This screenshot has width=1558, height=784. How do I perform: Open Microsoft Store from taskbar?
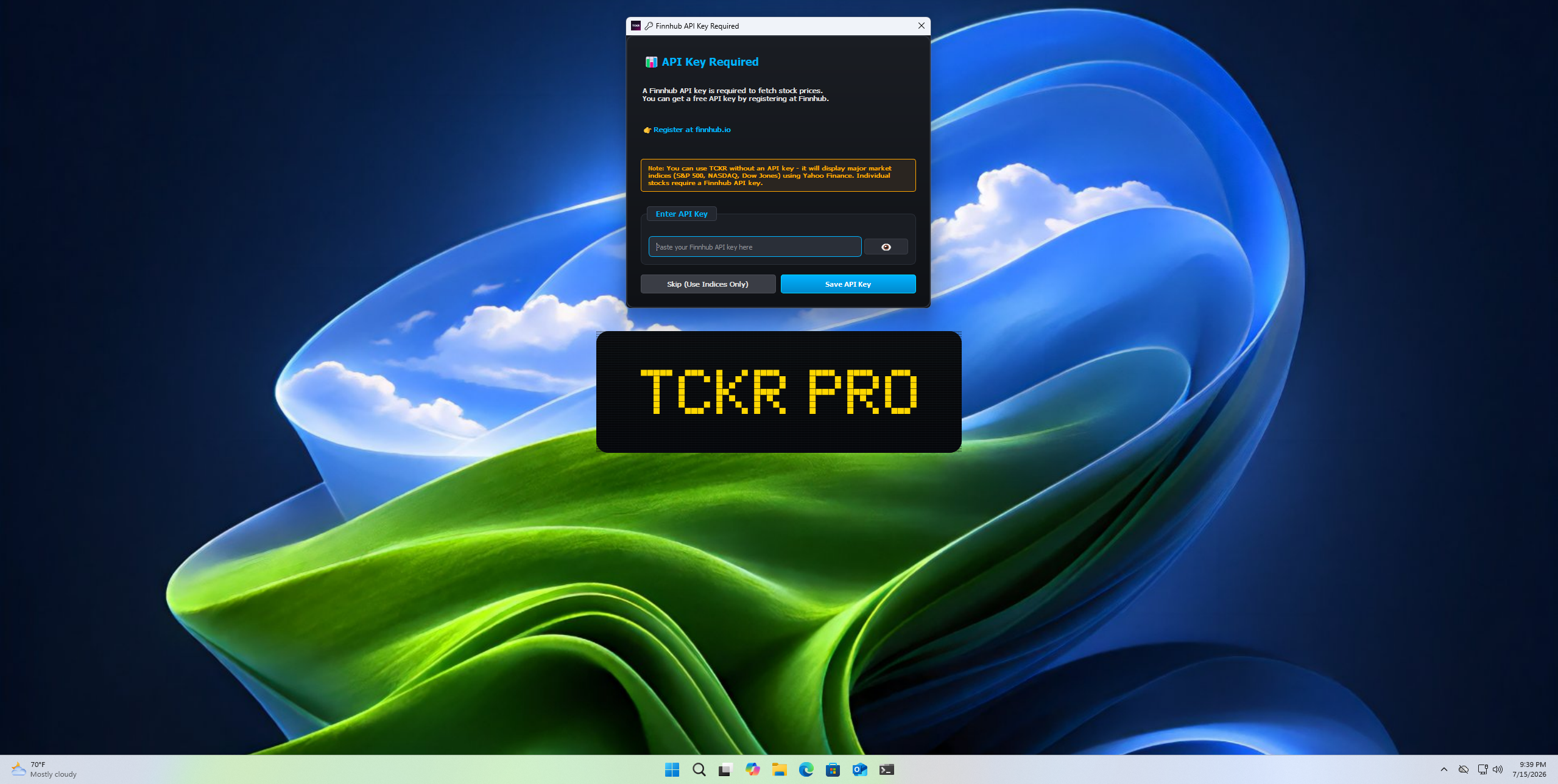[x=833, y=769]
